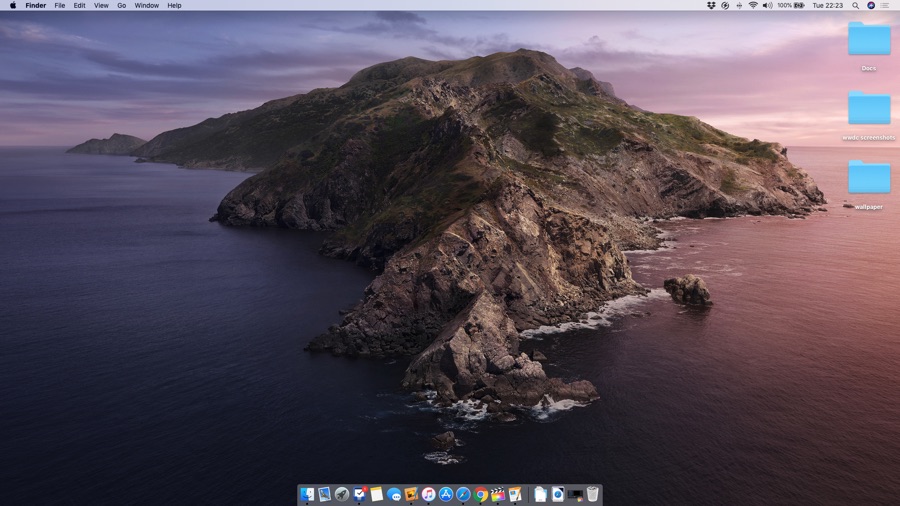Image resolution: width=900 pixels, height=506 pixels.
Task: Open Final Cut Pro from Dock
Action: [x=498, y=494]
